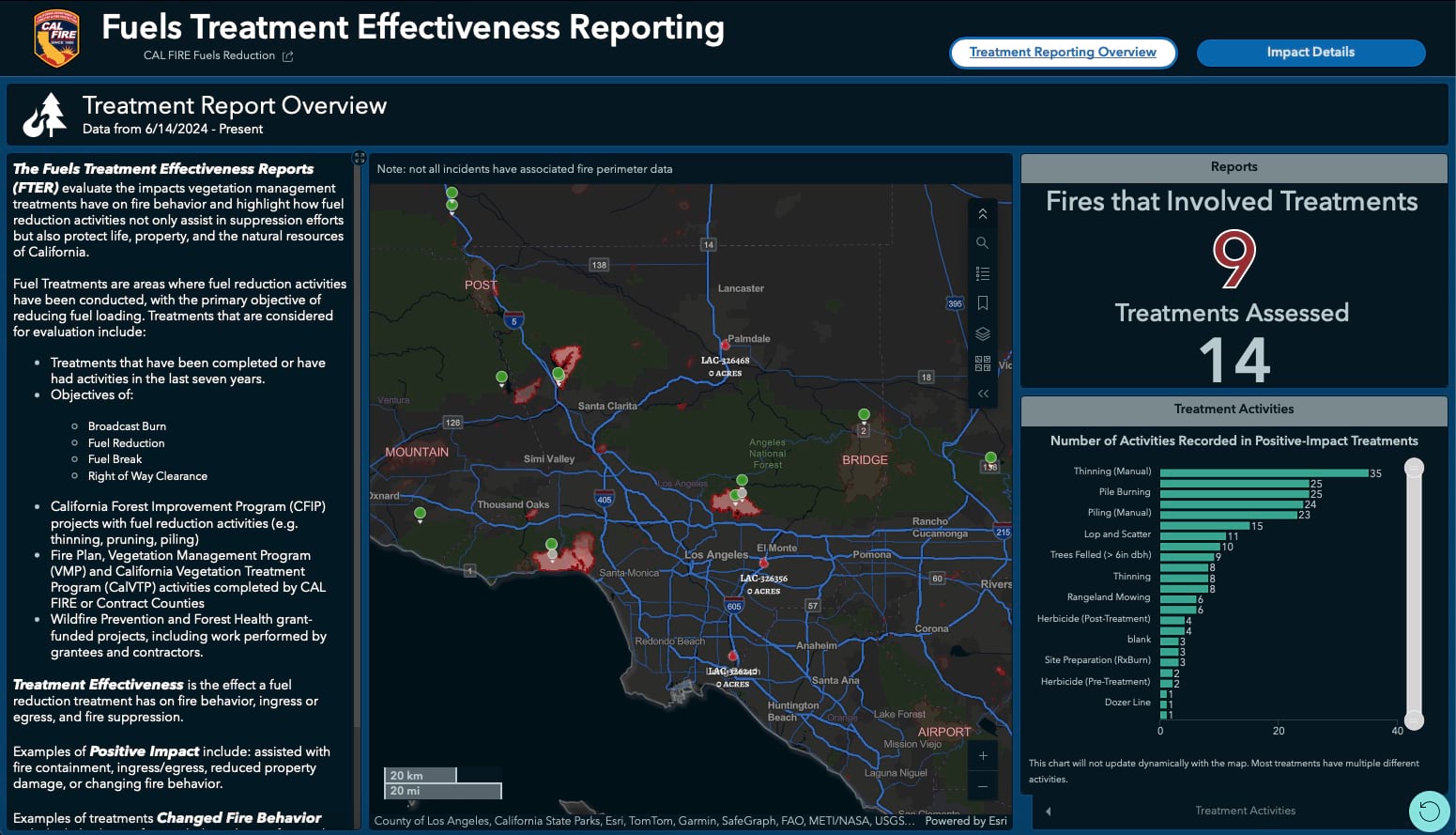Open the layers list on the map
1456x835 pixels.
[x=983, y=332]
